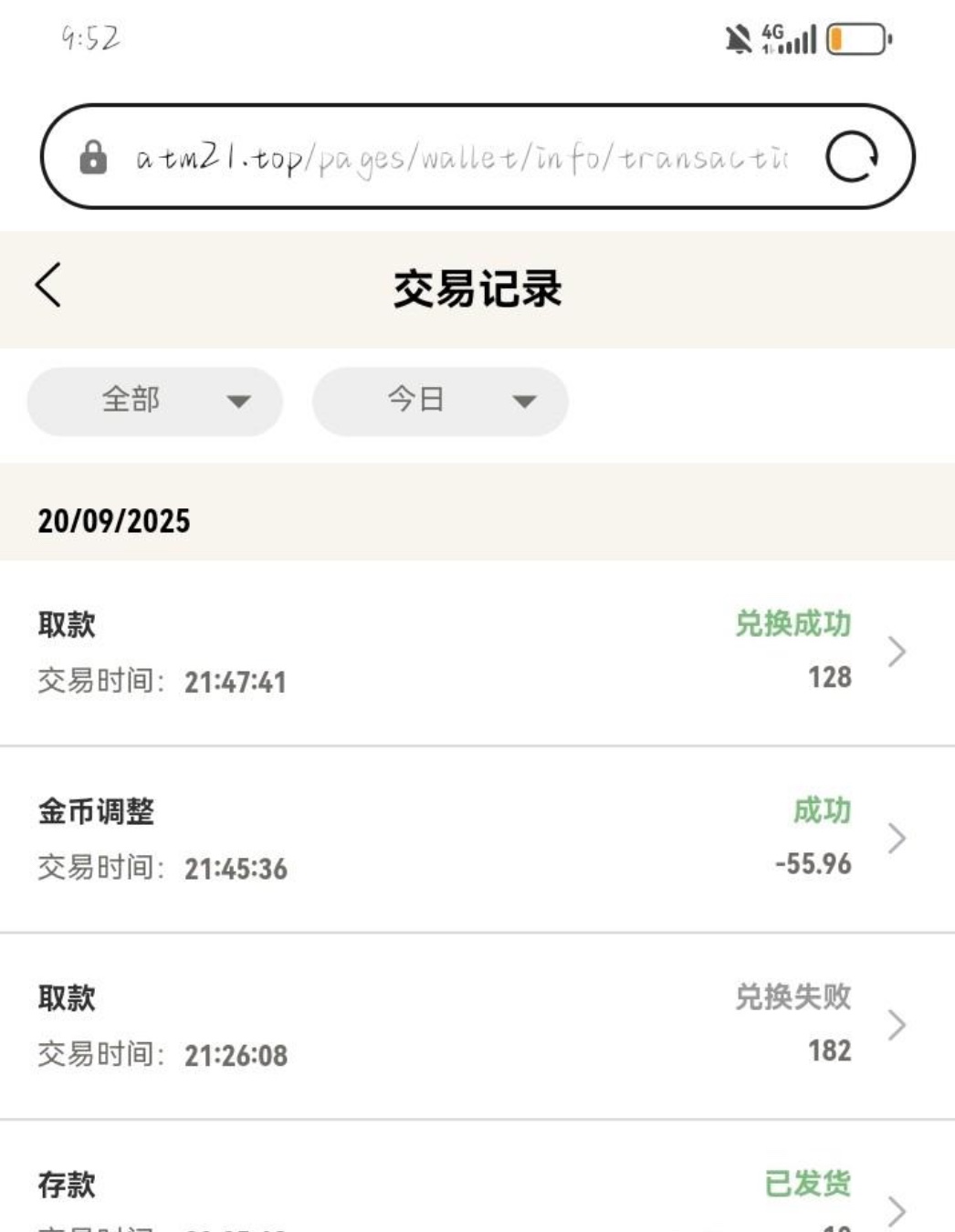The image size is (955, 1232).
Task: Expand the 21:47:41 取款 record chevron
Action: click(897, 652)
